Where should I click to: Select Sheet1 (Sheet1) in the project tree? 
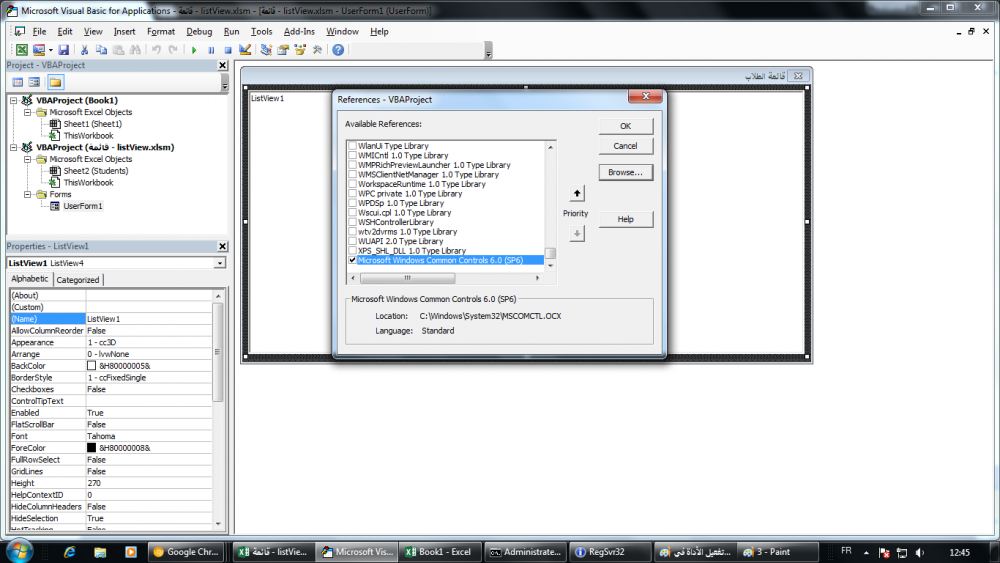coord(92,124)
